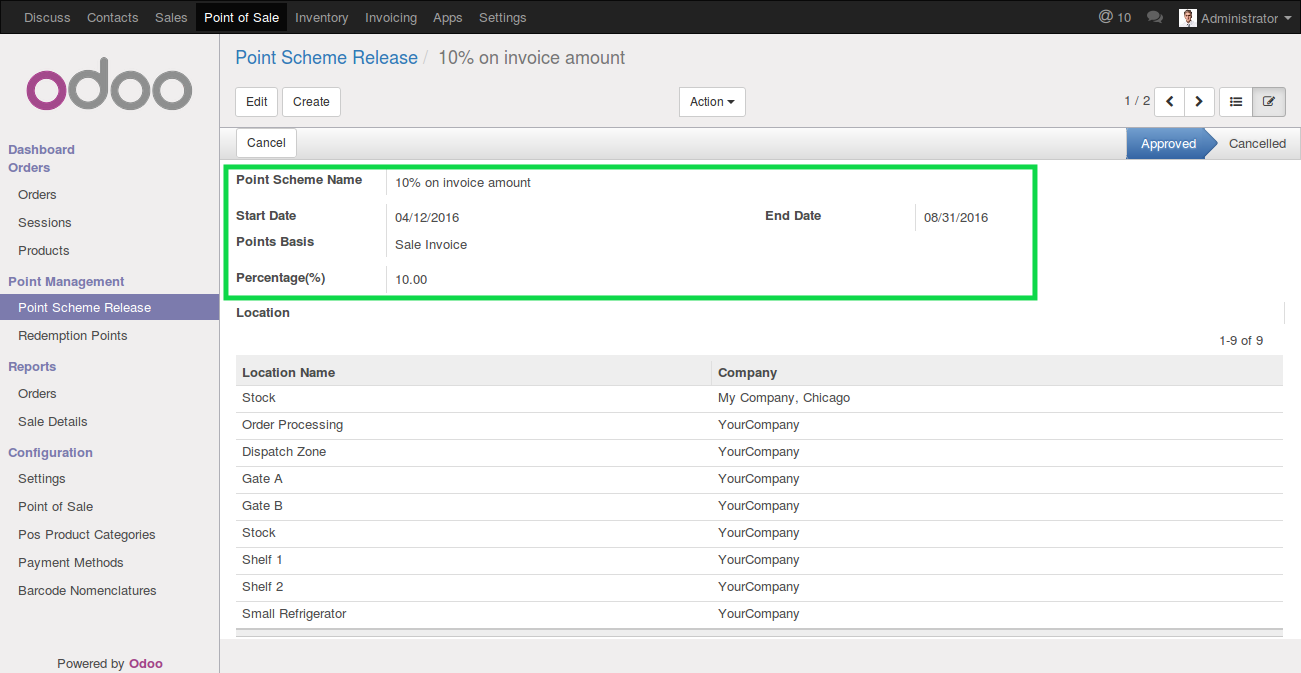This screenshot has width=1301, height=673.
Task: Click the percentage value 10.00
Action: click(411, 279)
